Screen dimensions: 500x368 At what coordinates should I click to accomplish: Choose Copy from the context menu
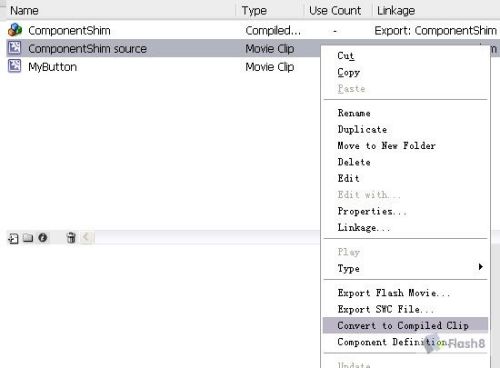coord(349,72)
